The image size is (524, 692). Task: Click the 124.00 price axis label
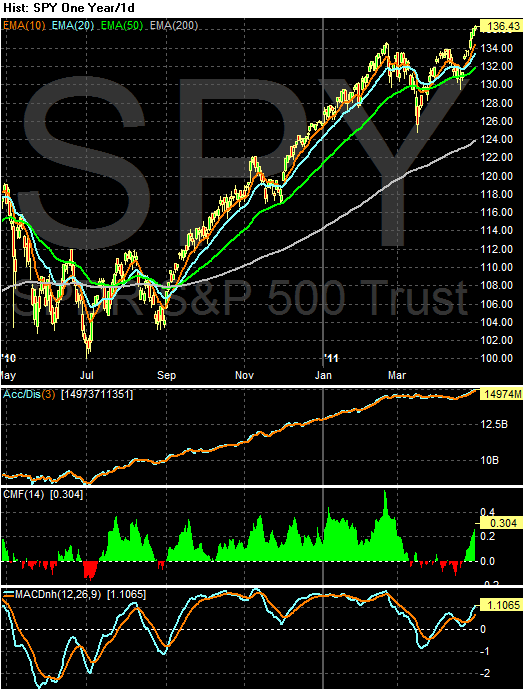[x=498, y=139]
